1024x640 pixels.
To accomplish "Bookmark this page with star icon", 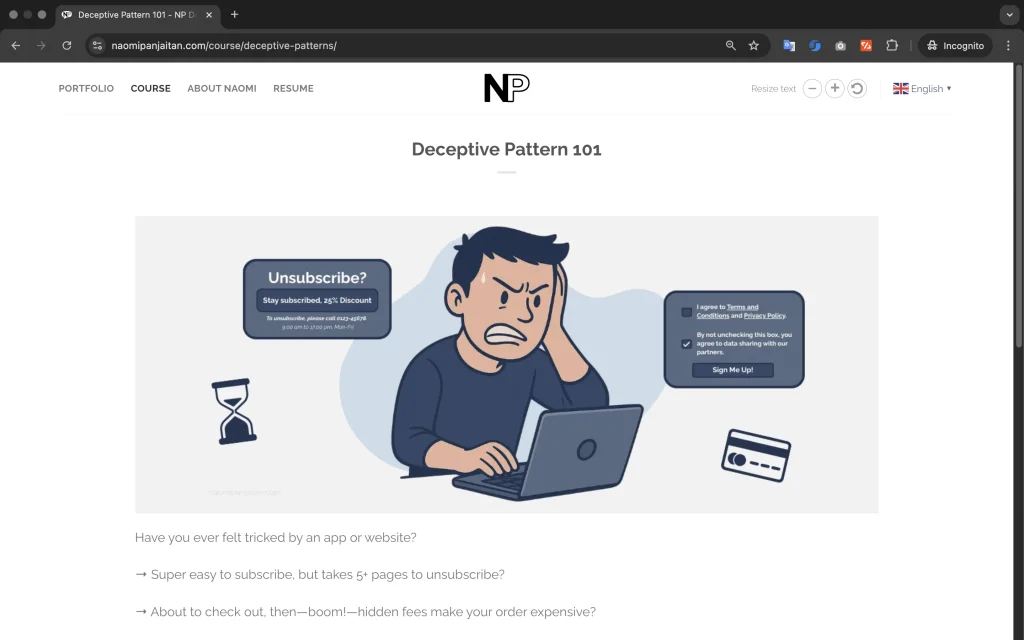I will 754,46.
